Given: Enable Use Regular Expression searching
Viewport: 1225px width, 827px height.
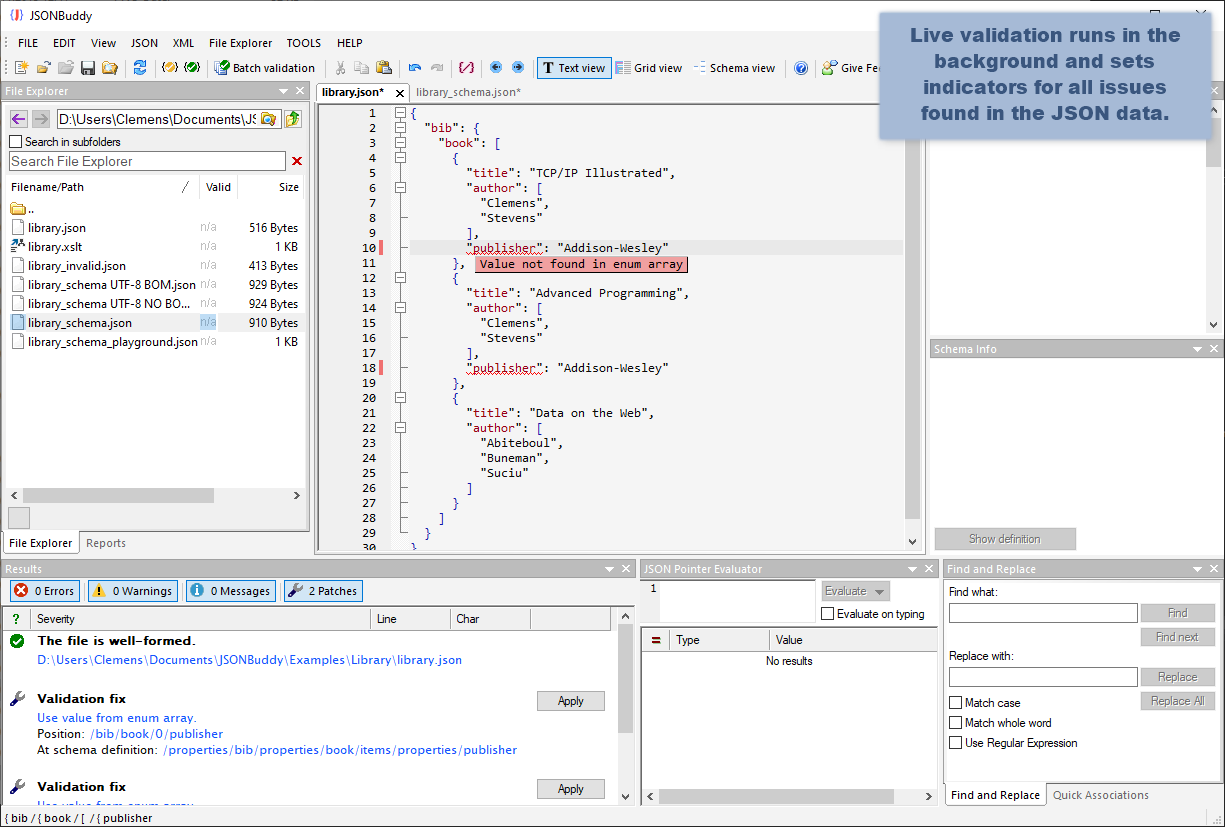Looking at the screenshot, I should (x=954, y=742).
